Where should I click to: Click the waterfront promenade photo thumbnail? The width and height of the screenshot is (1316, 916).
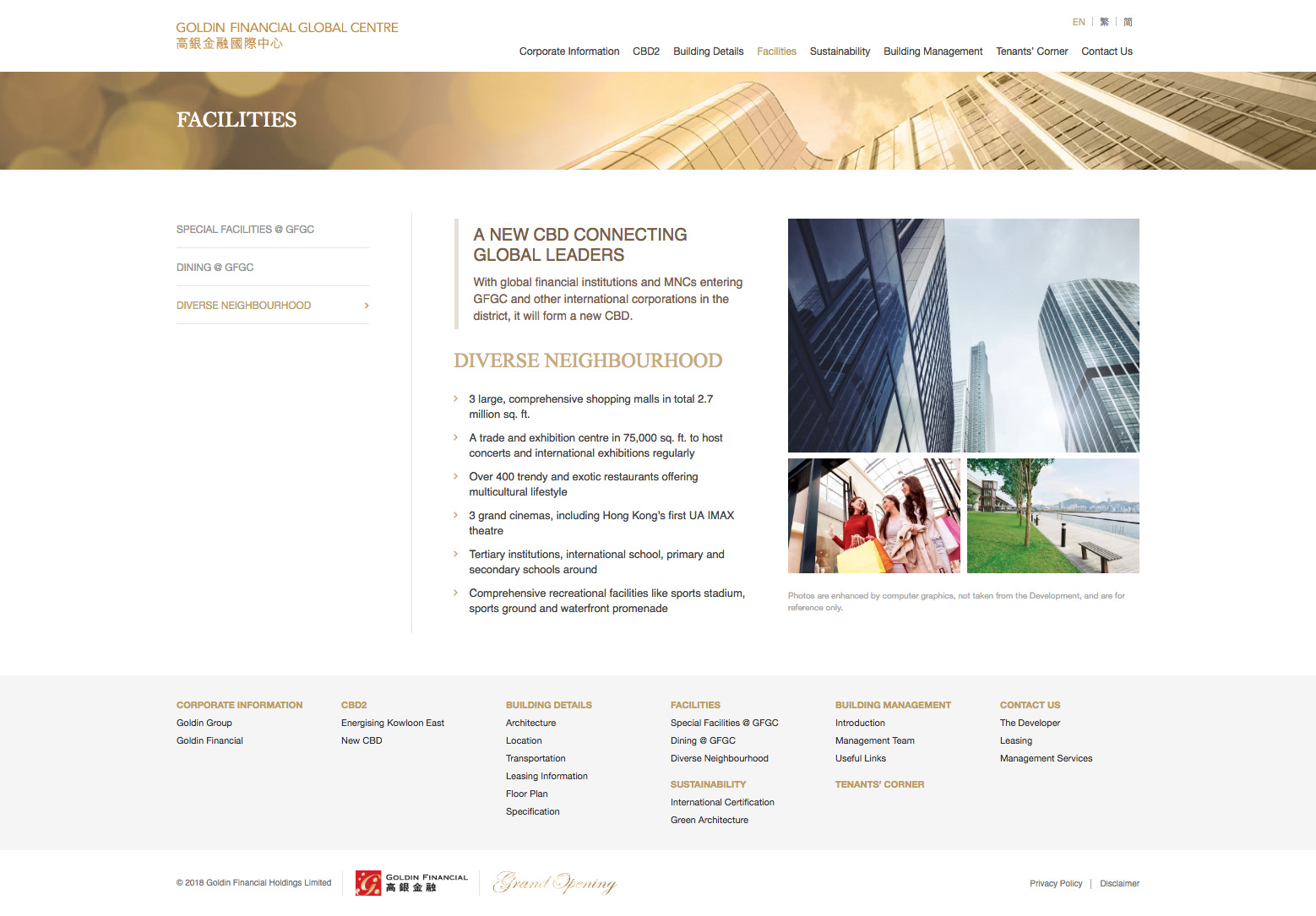click(x=1052, y=516)
